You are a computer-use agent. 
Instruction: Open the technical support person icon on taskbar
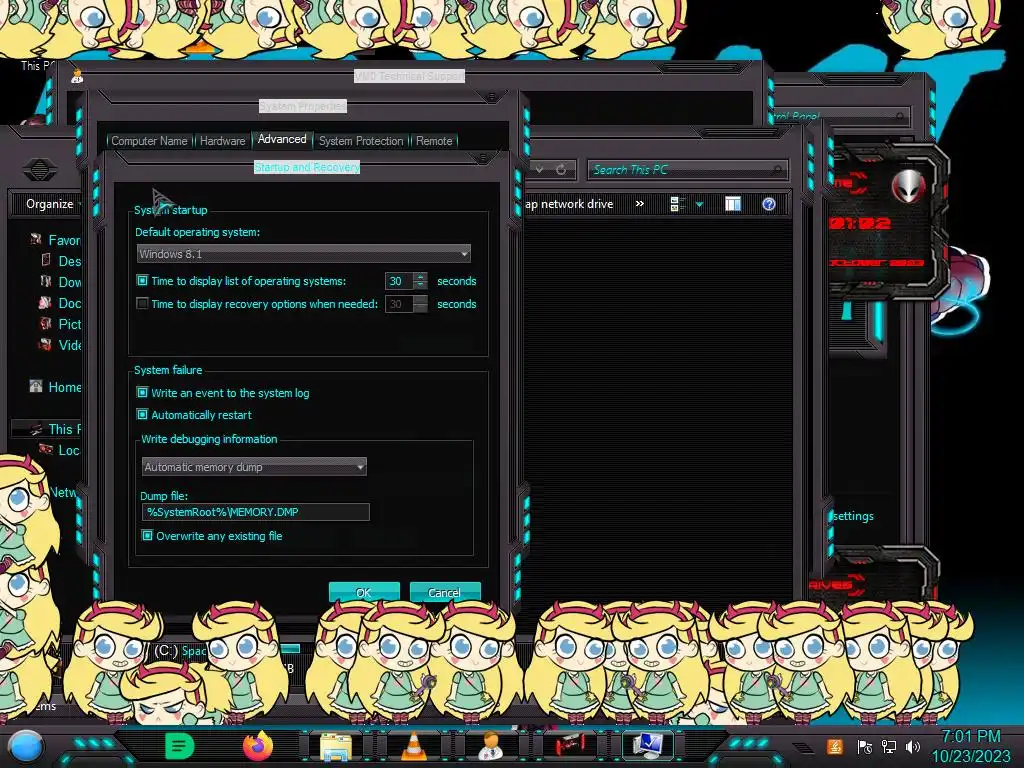coord(490,746)
